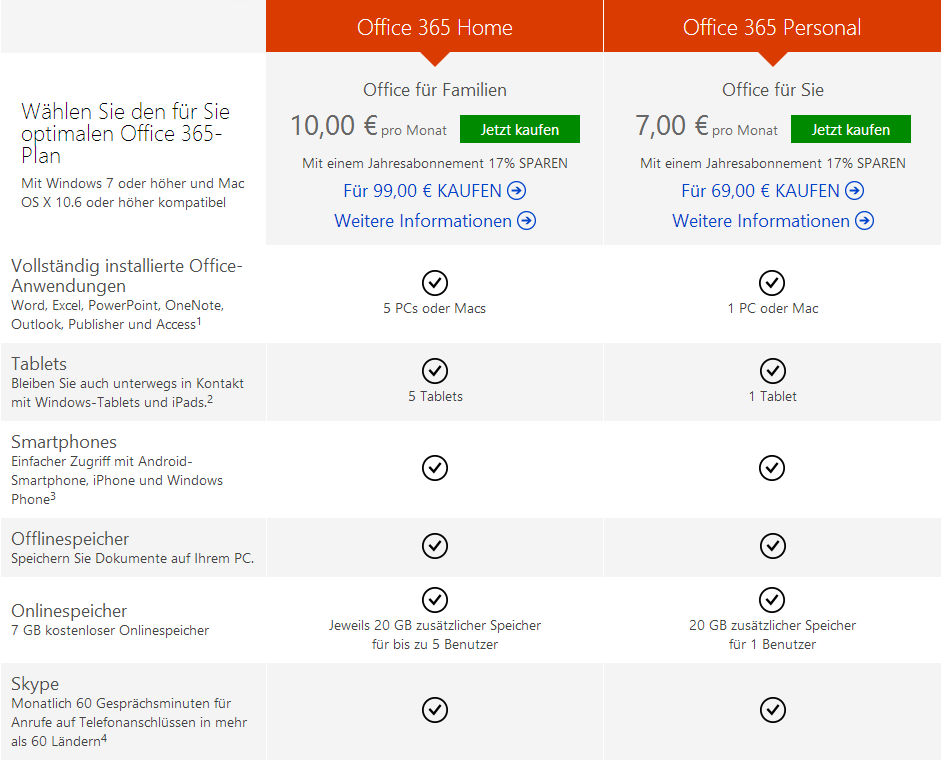The image size is (942, 769).
Task: Open Weitere Informationen under Office 365 Personal
Action: [772, 221]
